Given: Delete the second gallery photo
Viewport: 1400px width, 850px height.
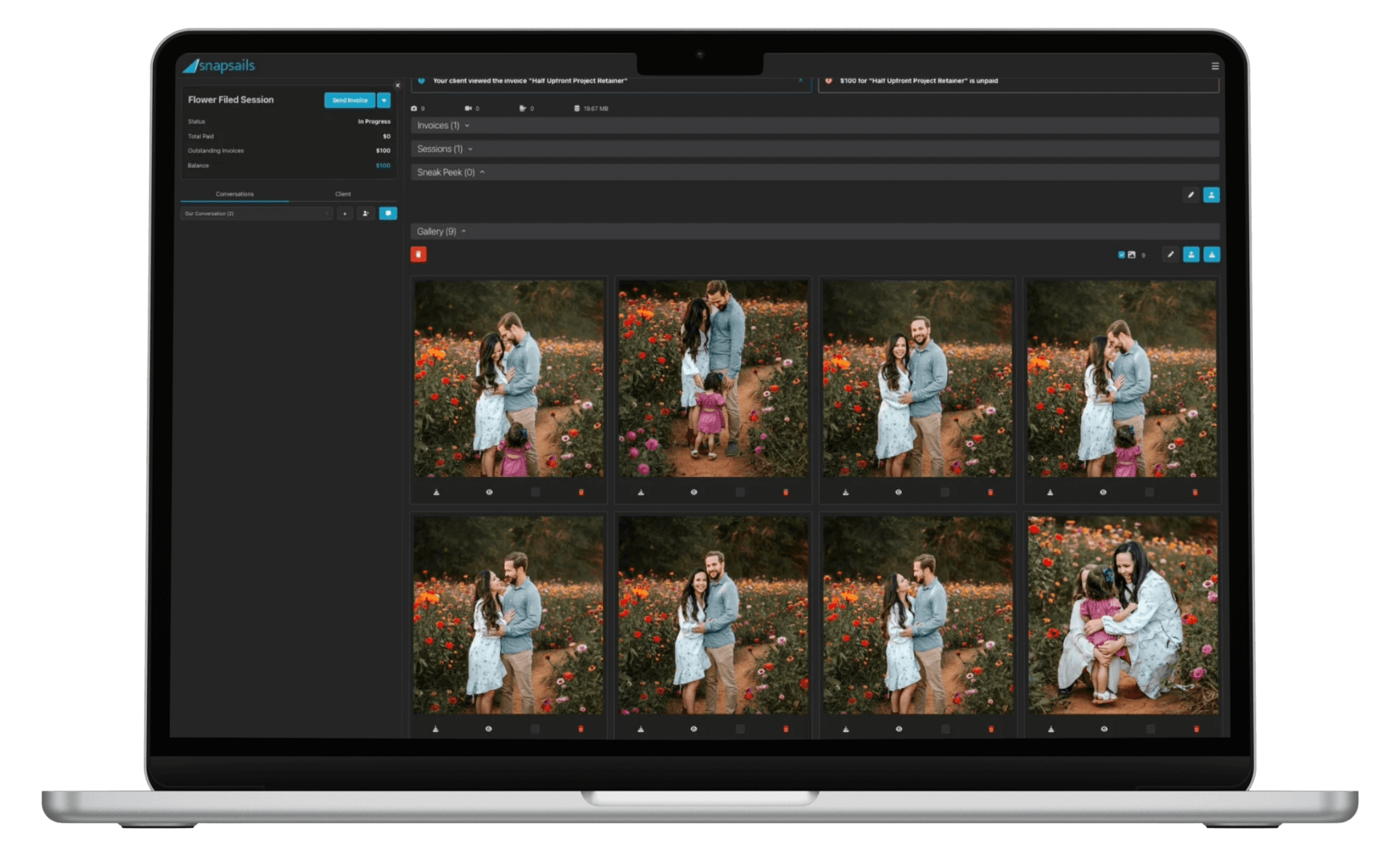Looking at the screenshot, I should pyautogui.click(x=786, y=492).
